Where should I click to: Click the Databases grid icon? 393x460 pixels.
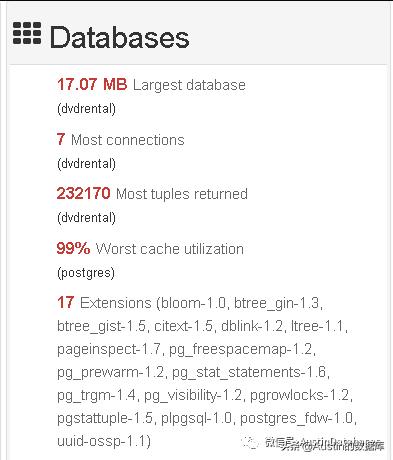[27, 33]
